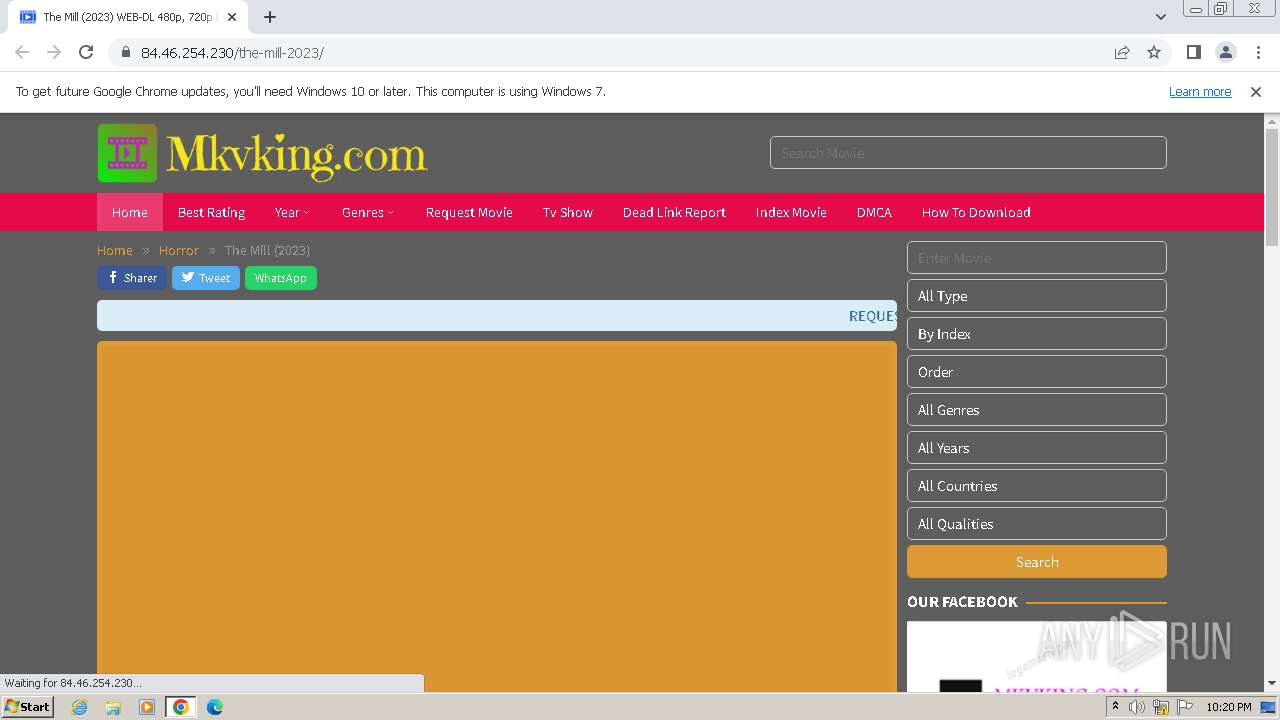Click the address bar URL text
Image resolution: width=1280 pixels, height=720 pixels.
(232, 53)
